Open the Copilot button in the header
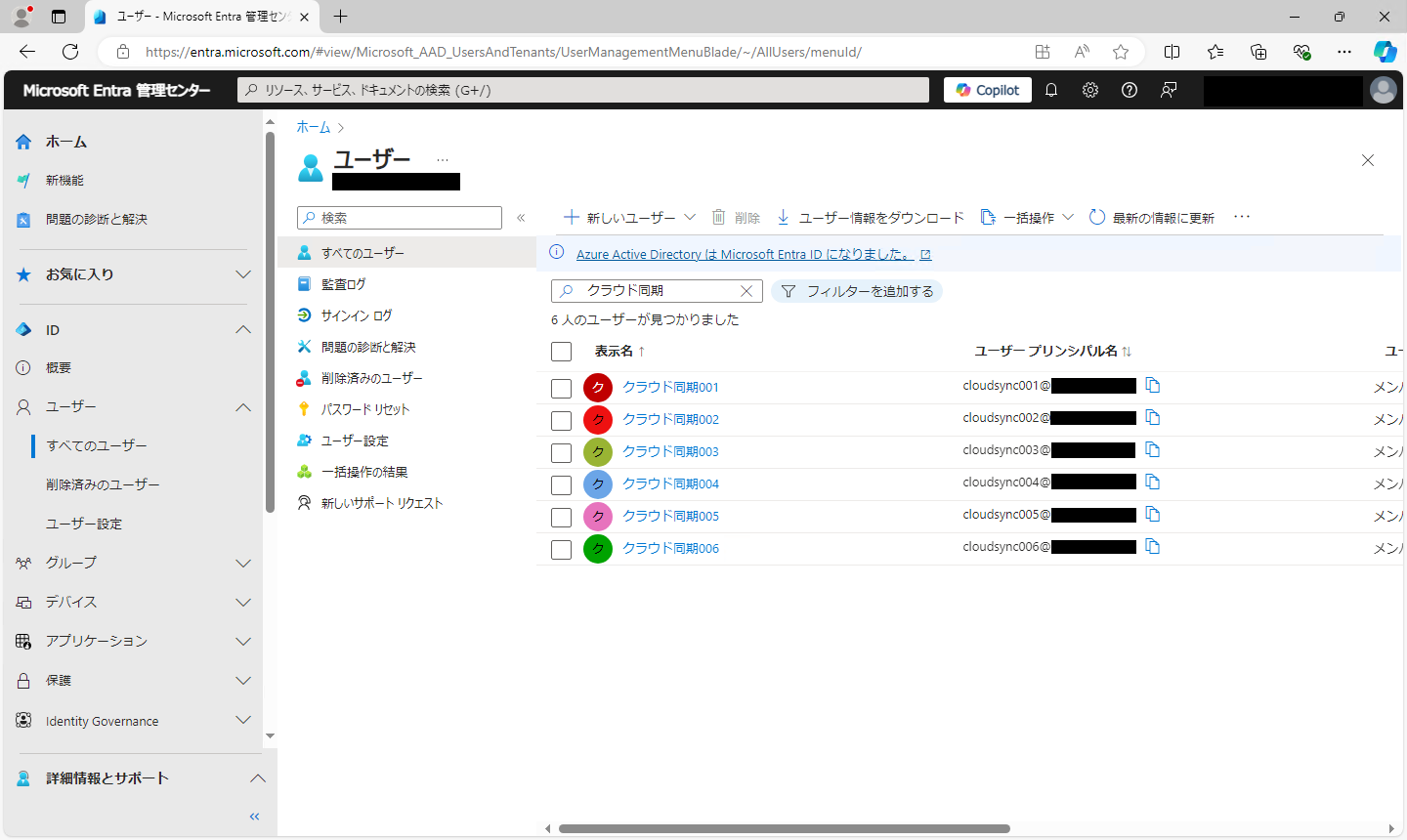The width and height of the screenshot is (1407, 840). click(x=988, y=90)
